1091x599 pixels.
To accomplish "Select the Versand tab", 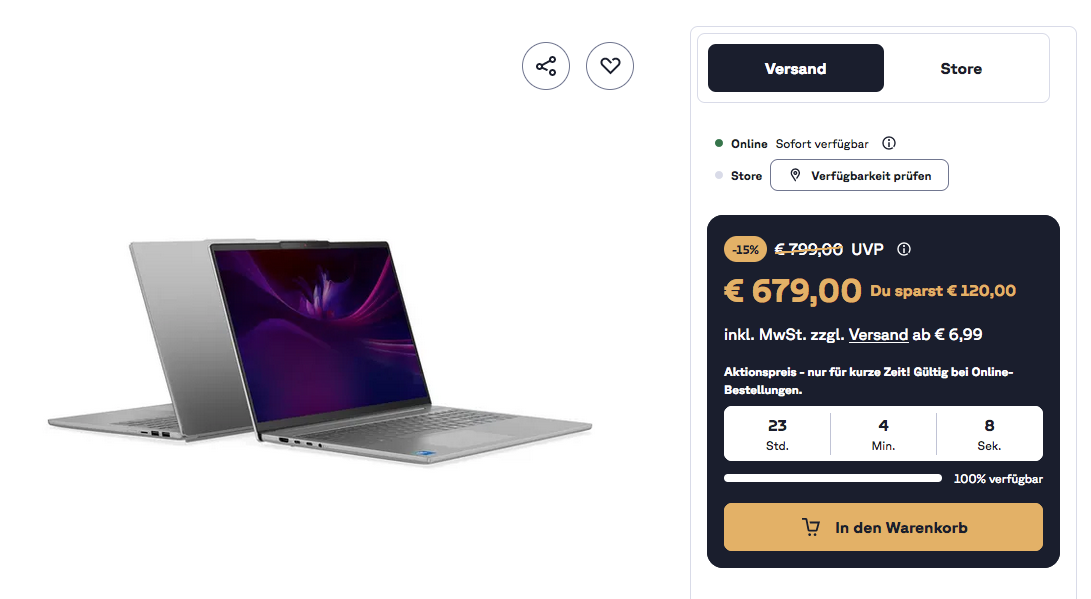I will click(x=796, y=68).
